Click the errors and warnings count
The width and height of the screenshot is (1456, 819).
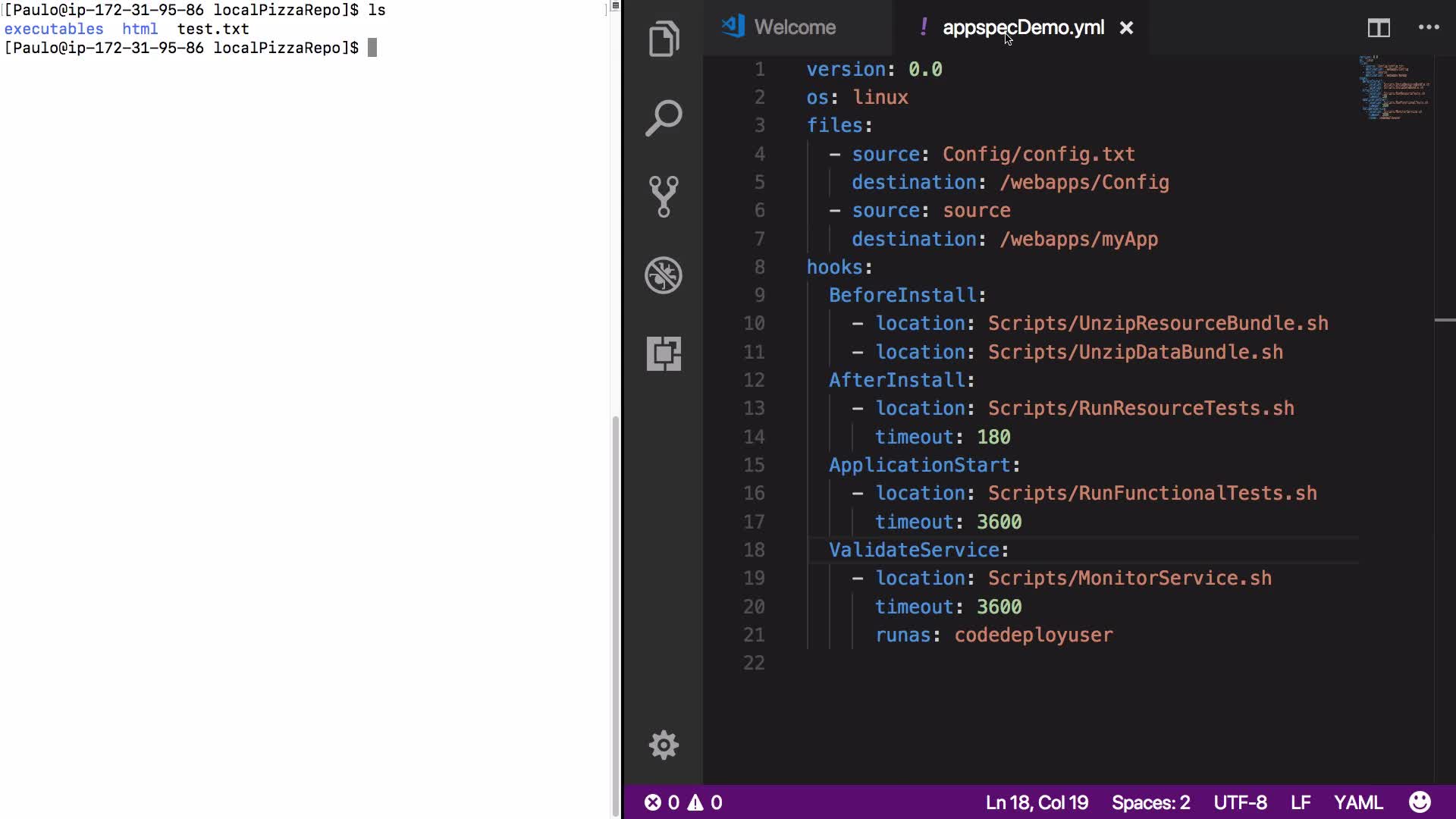683,802
